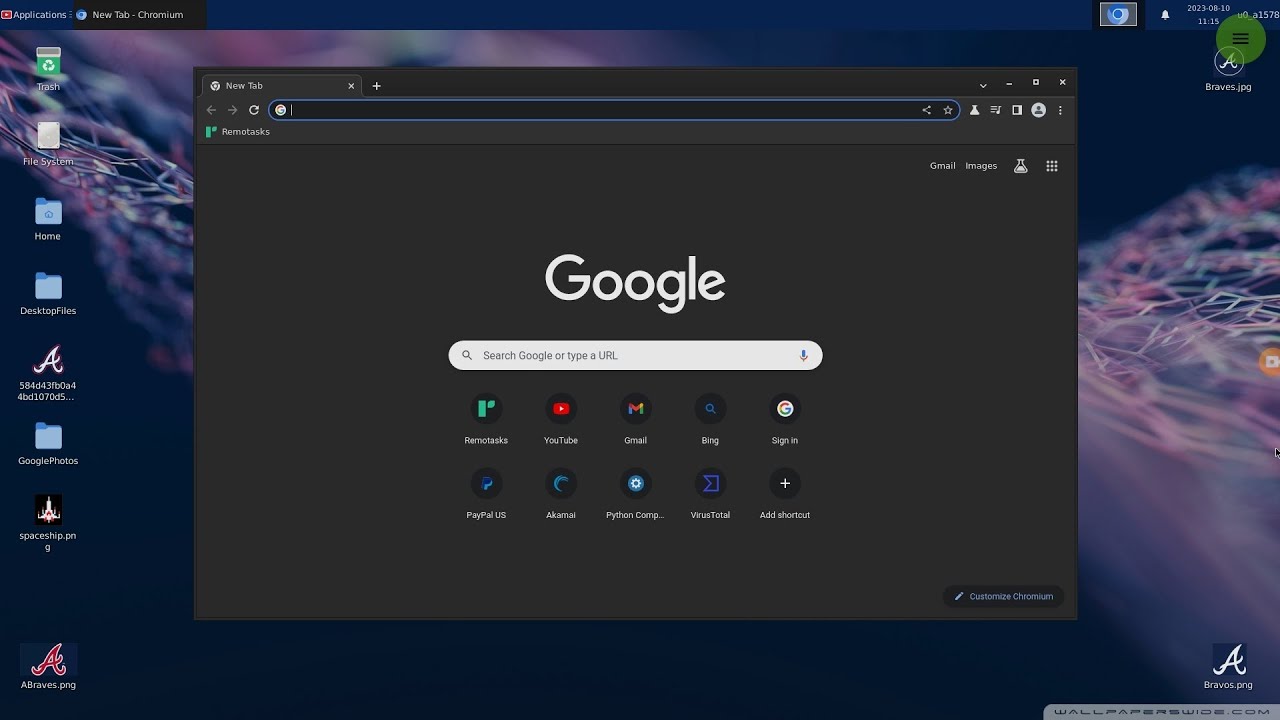Open the Search Labs flask icon on page
The width and height of the screenshot is (1280, 720).
[1021, 166]
